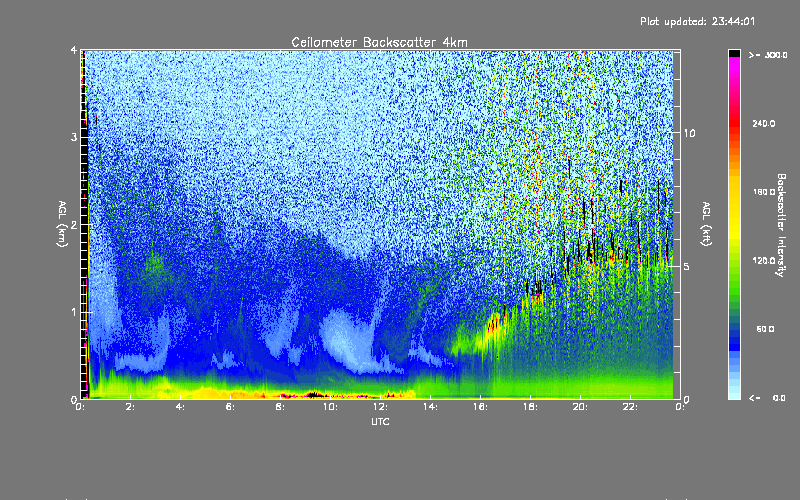Click the x-axis tick label '2:'
This screenshot has height=500, width=800.
(x=130, y=407)
